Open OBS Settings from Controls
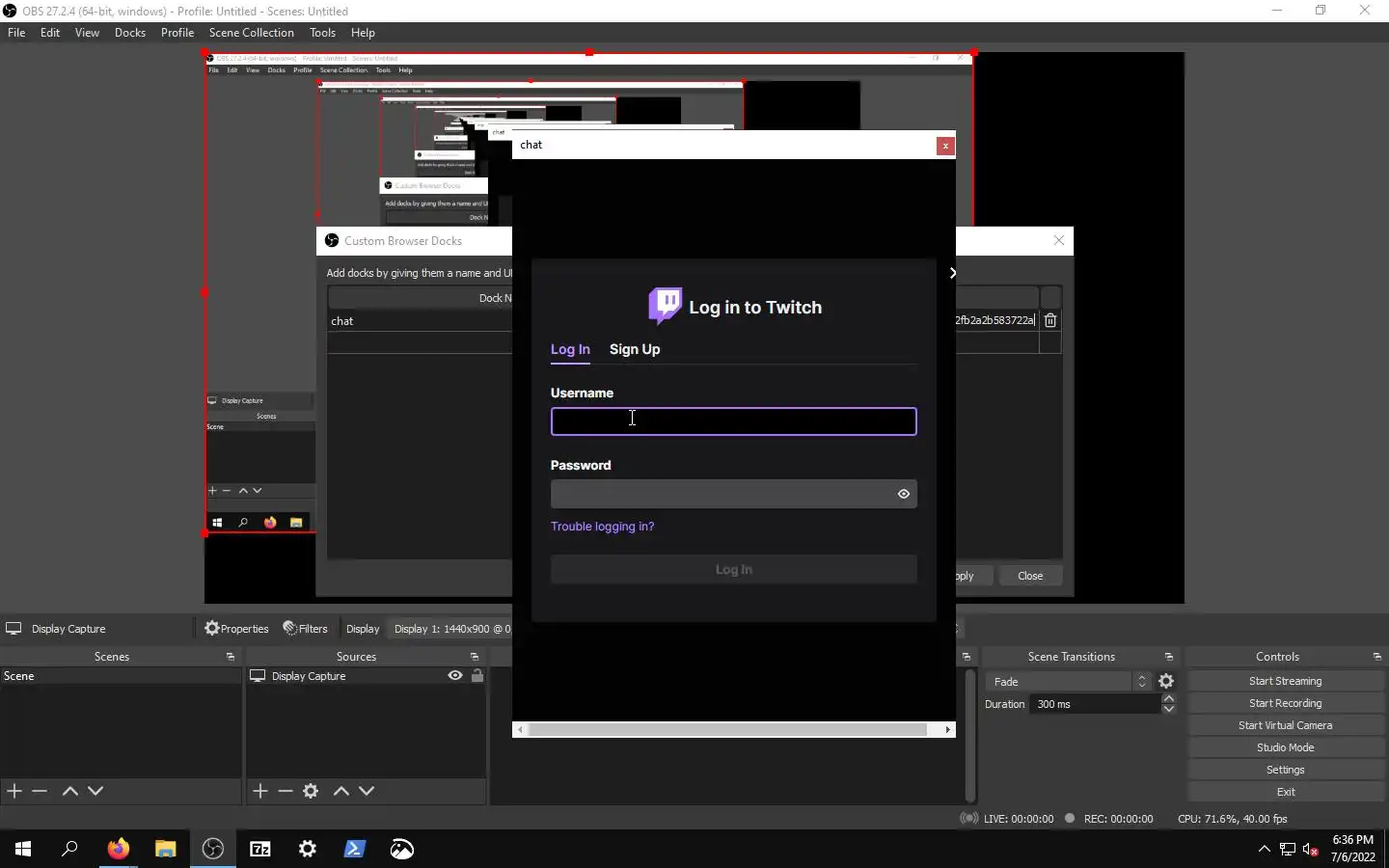The height and width of the screenshot is (868, 1389). pyautogui.click(x=1286, y=770)
